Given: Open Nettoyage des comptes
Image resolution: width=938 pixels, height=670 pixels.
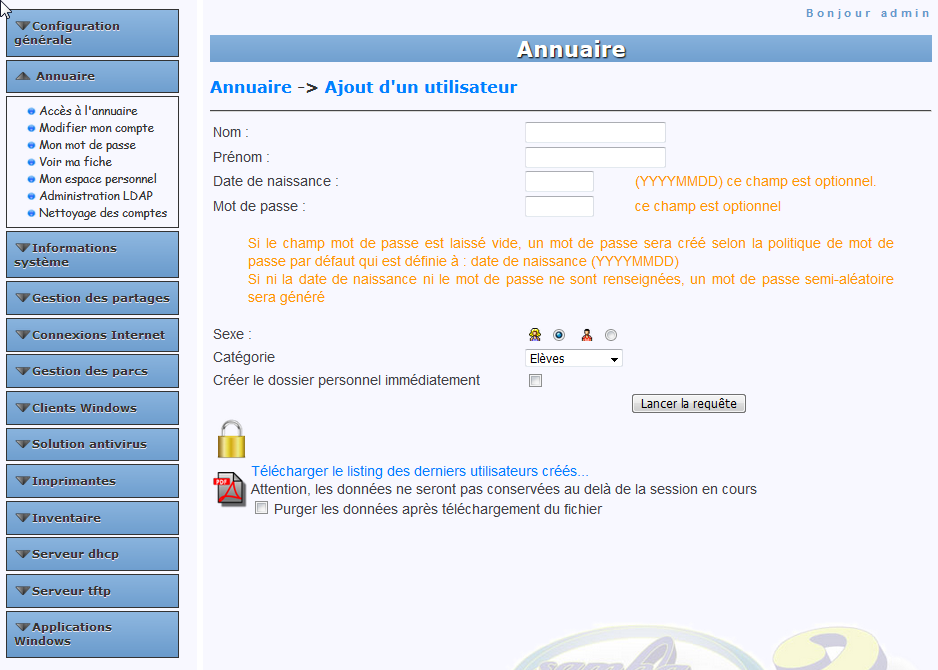Looking at the screenshot, I should coord(103,213).
